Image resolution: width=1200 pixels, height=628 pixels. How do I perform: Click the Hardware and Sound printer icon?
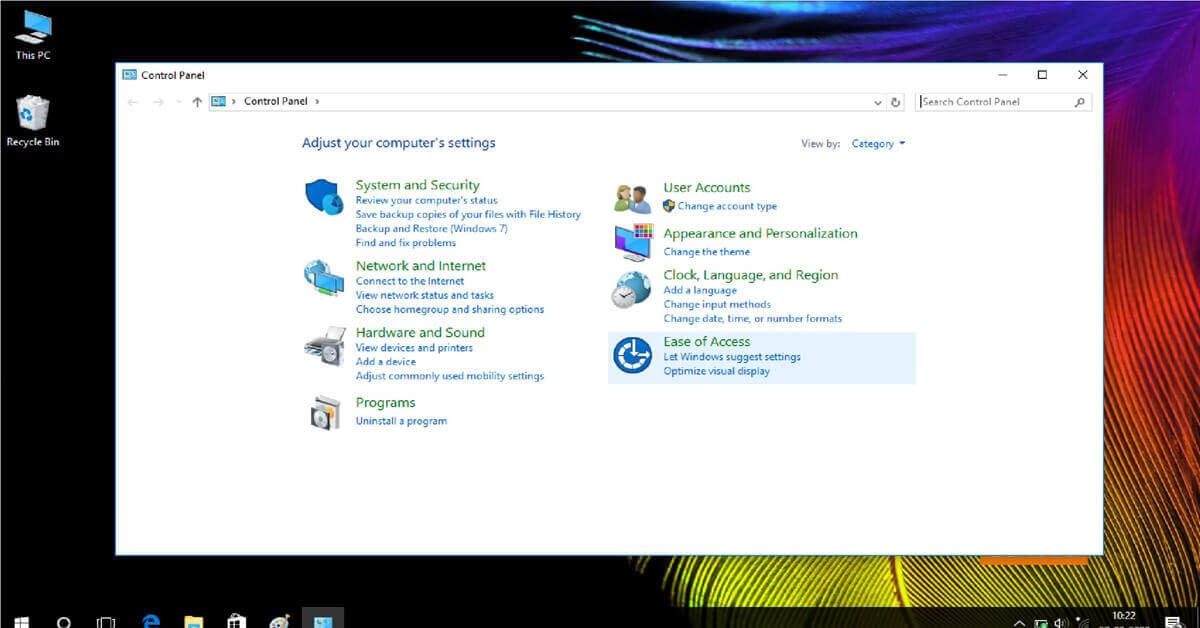323,346
